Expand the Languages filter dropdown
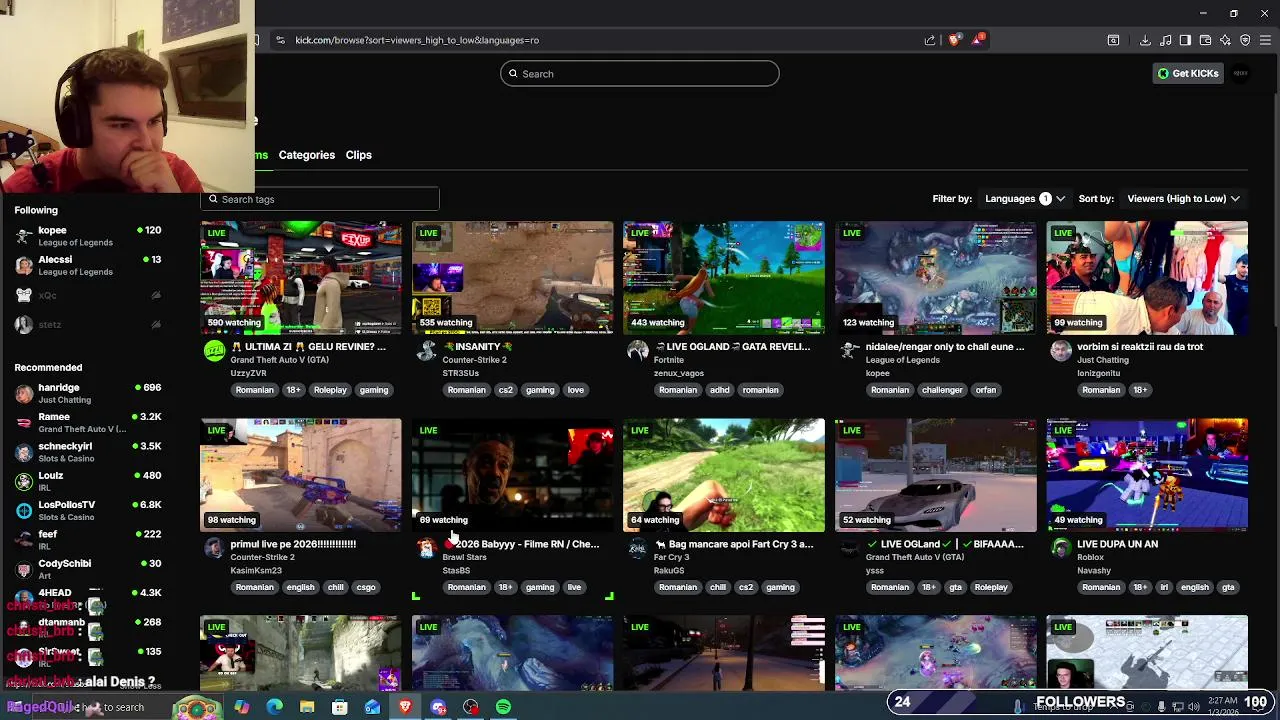Screen dimensions: 1280x720 tap(1024, 199)
